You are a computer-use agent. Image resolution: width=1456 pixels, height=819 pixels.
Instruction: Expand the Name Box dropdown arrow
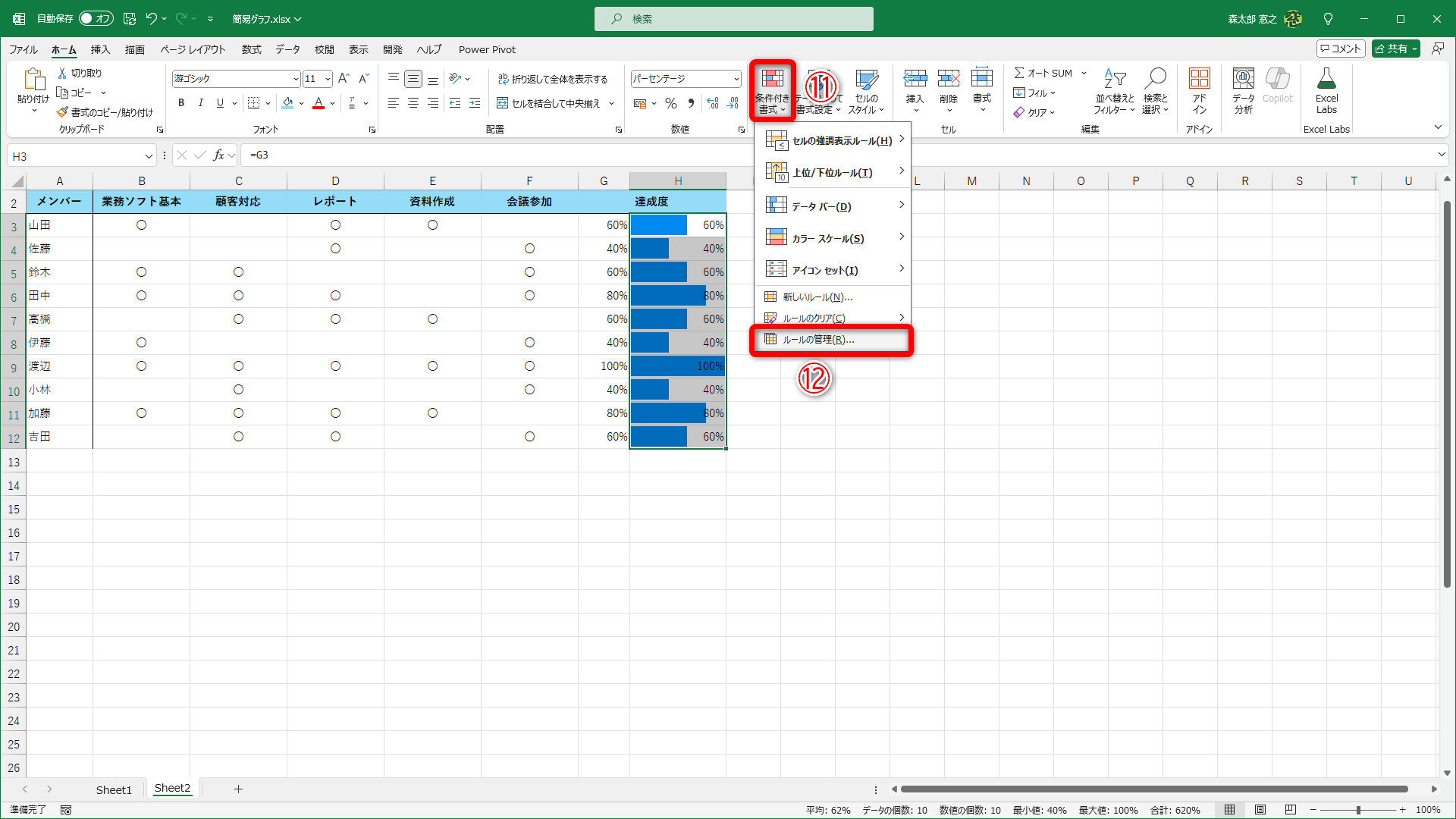pos(149,156)
